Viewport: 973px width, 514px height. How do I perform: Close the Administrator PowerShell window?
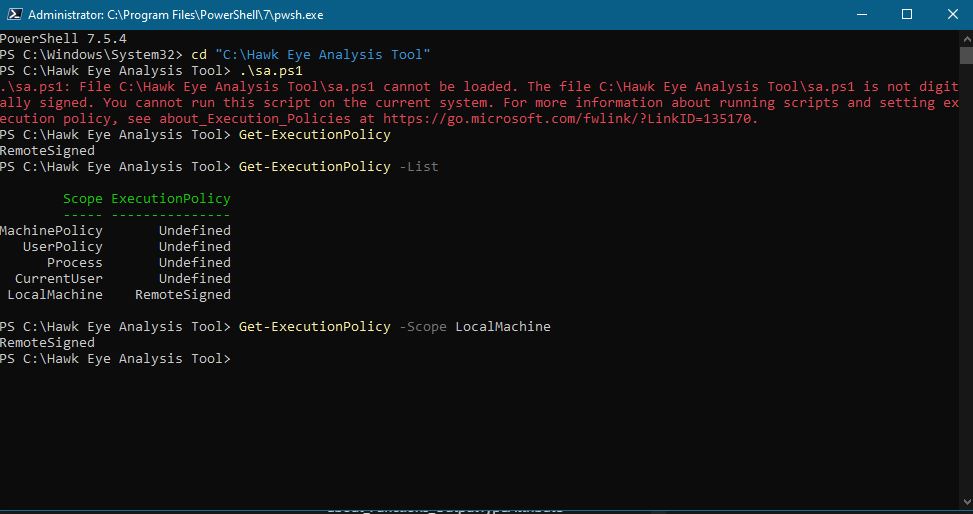pos(952,14)
